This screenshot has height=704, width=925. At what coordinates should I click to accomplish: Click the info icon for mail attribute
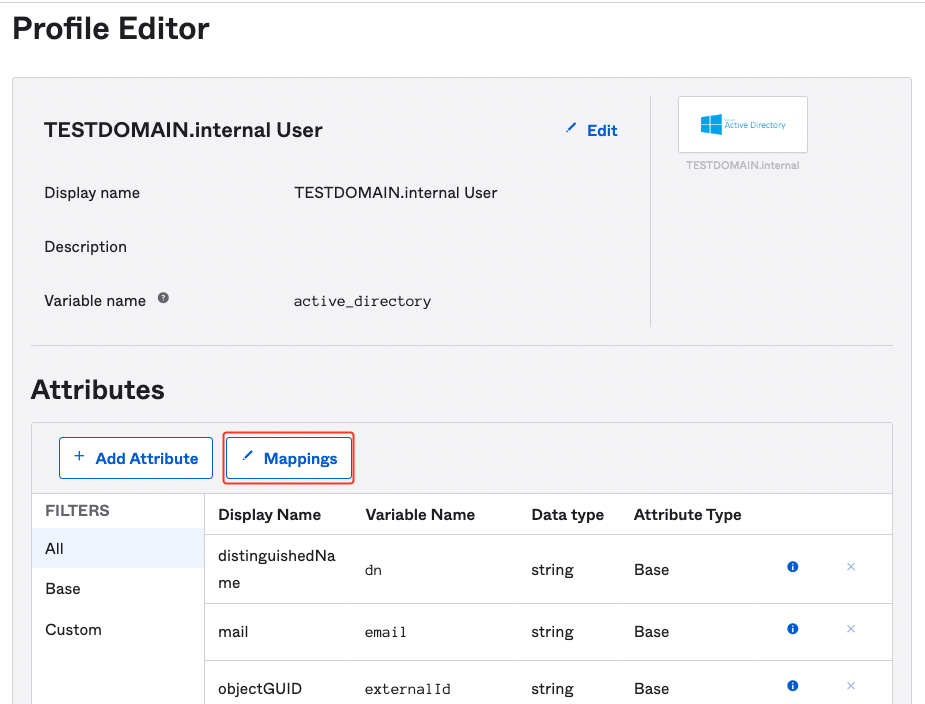tap(792, 629)
